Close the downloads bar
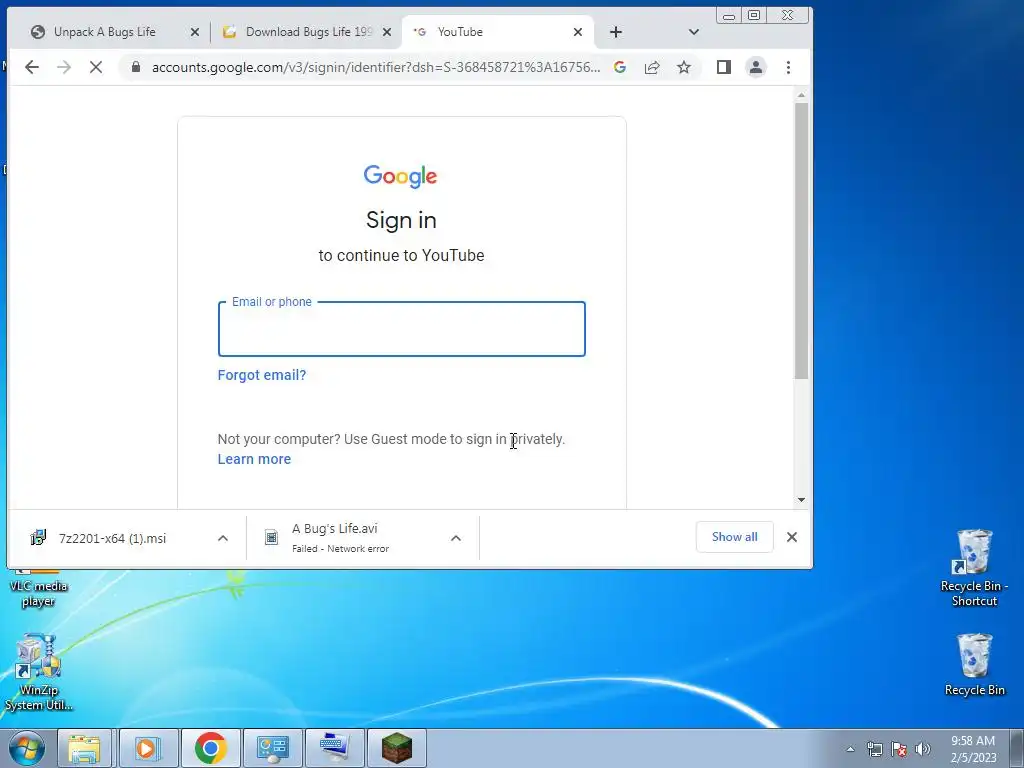Screen dimensions: 1024x768 pyautogui.click(x=792, y=537)
